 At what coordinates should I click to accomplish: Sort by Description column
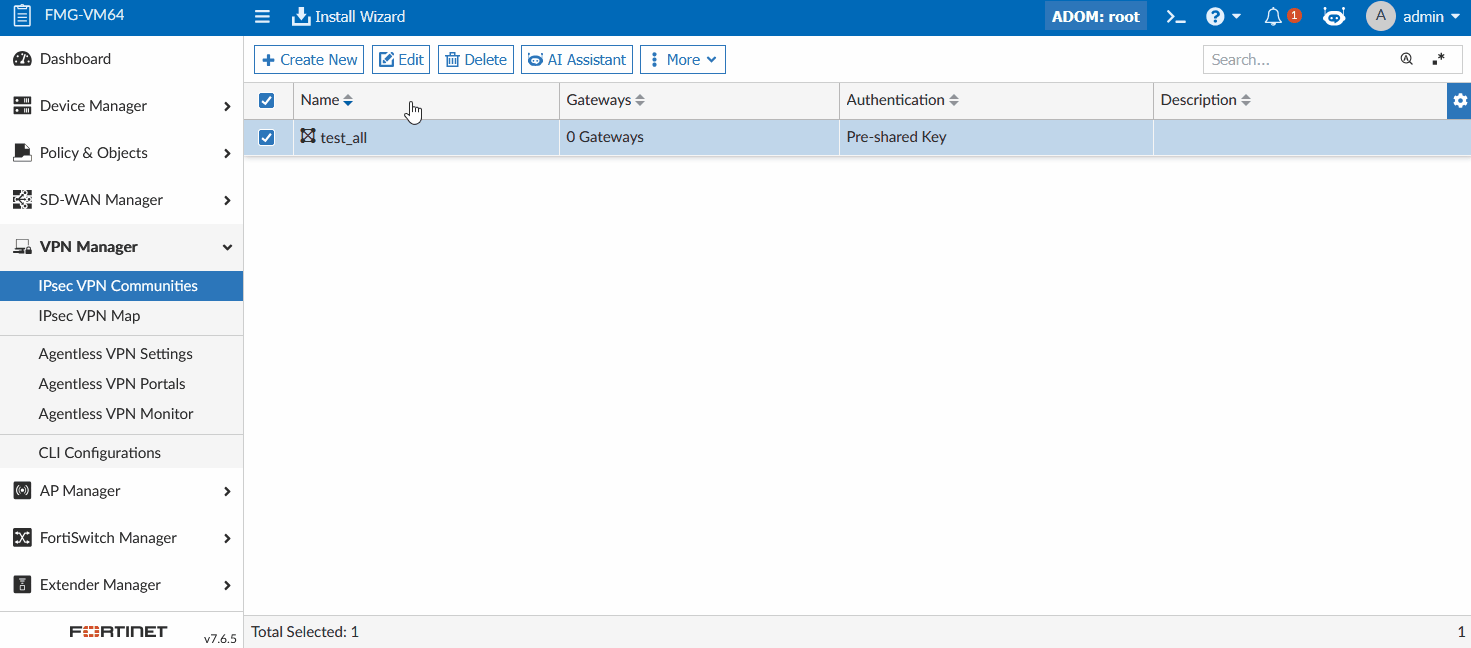click(1206, 101)
